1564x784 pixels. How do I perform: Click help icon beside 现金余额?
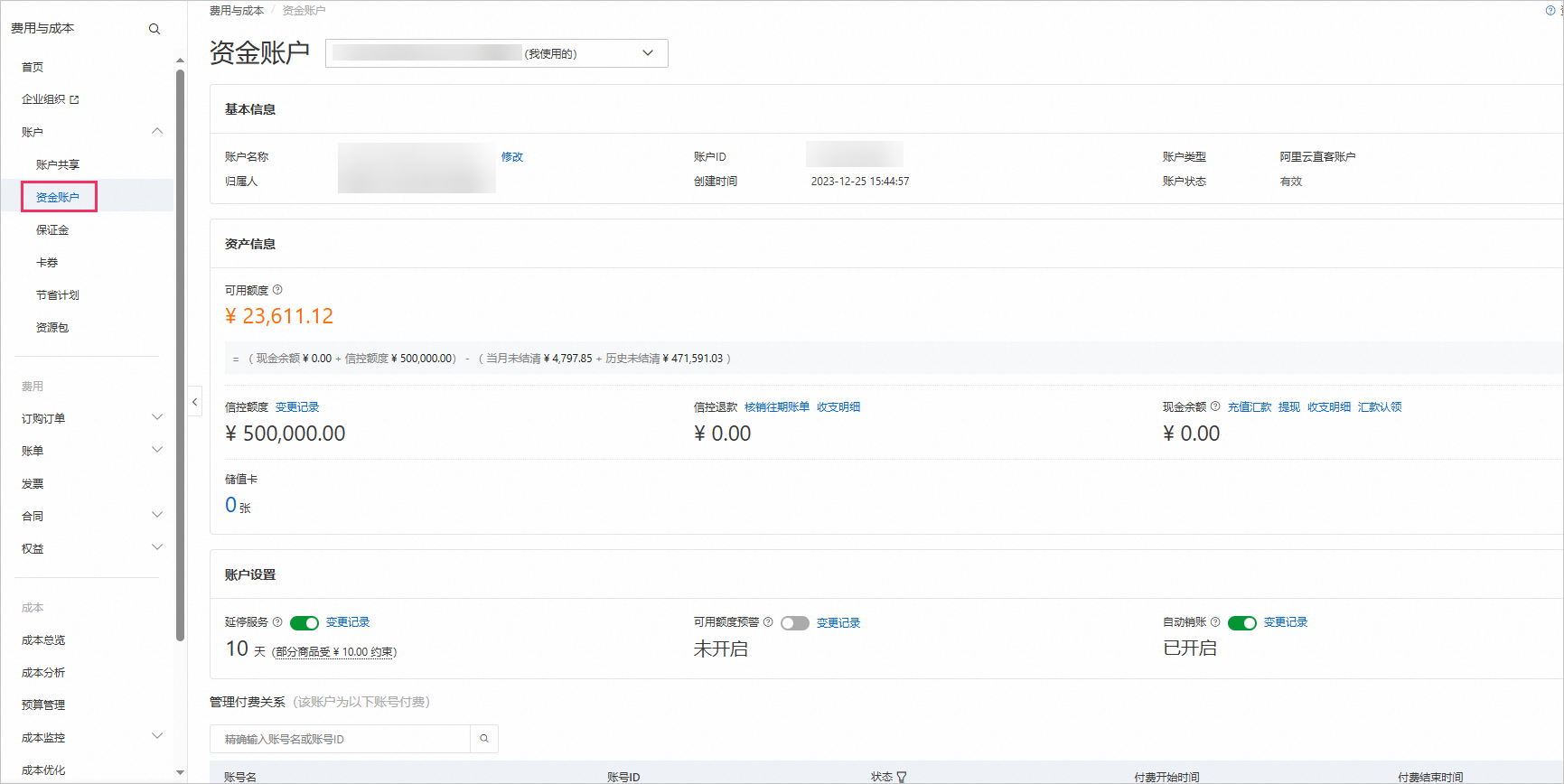(1215, 406)
